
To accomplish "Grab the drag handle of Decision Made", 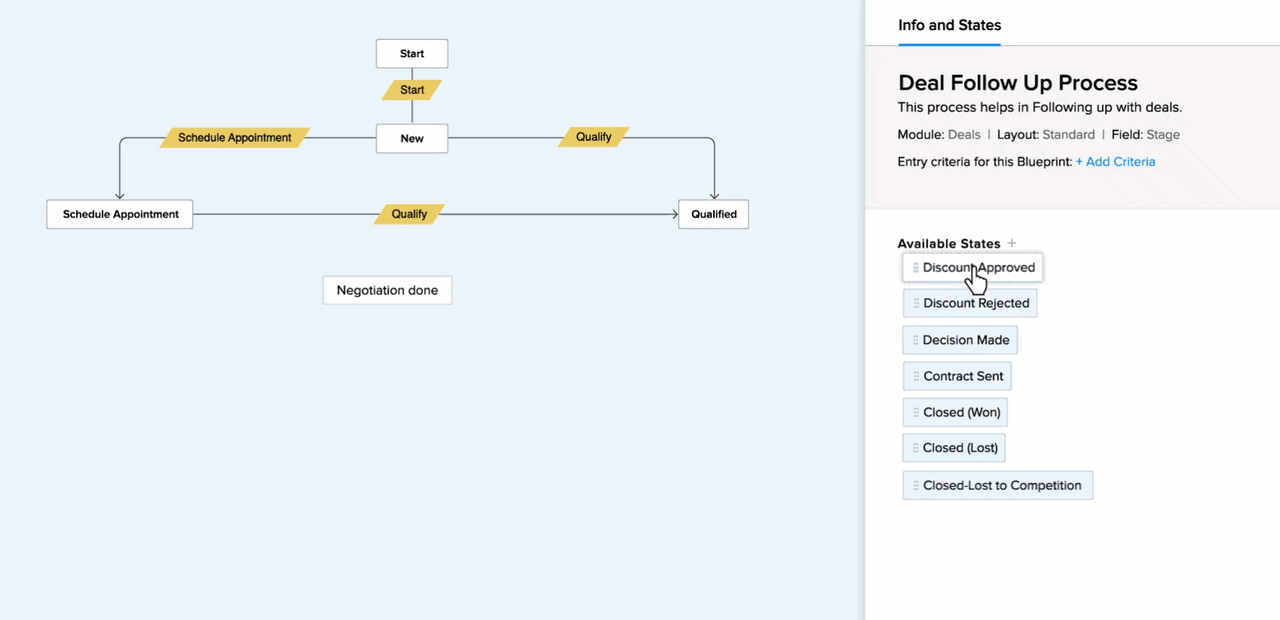I will tap(915, 340).
